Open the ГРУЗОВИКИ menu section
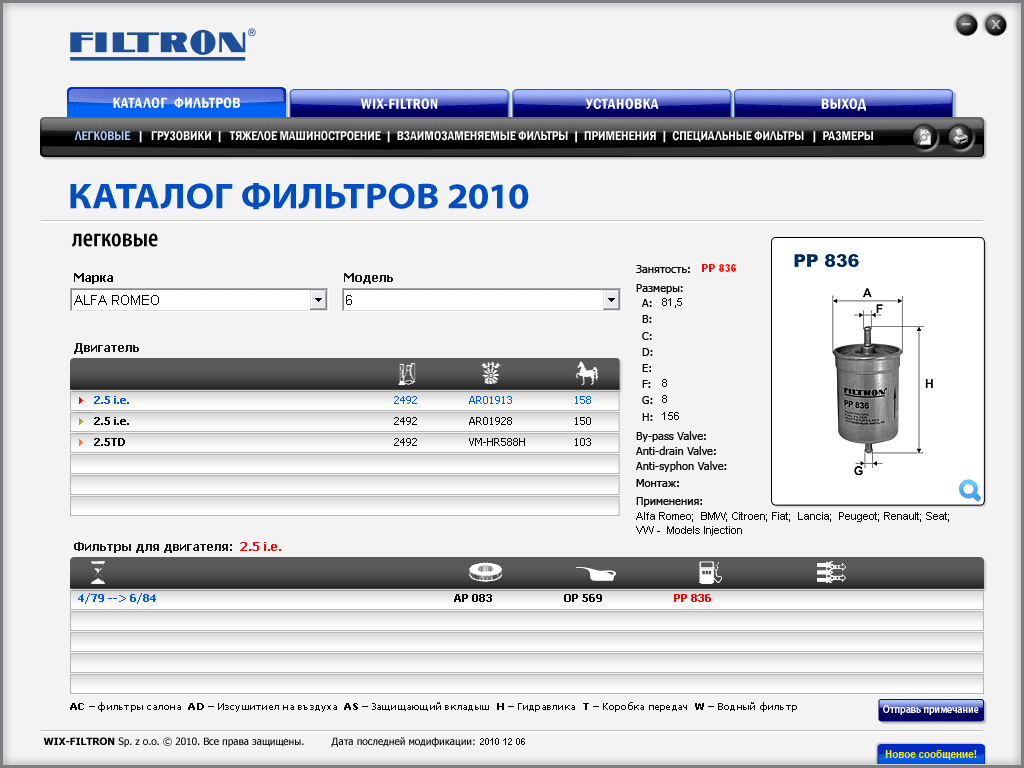This screenshot has width=1024, height=768. 181,136
